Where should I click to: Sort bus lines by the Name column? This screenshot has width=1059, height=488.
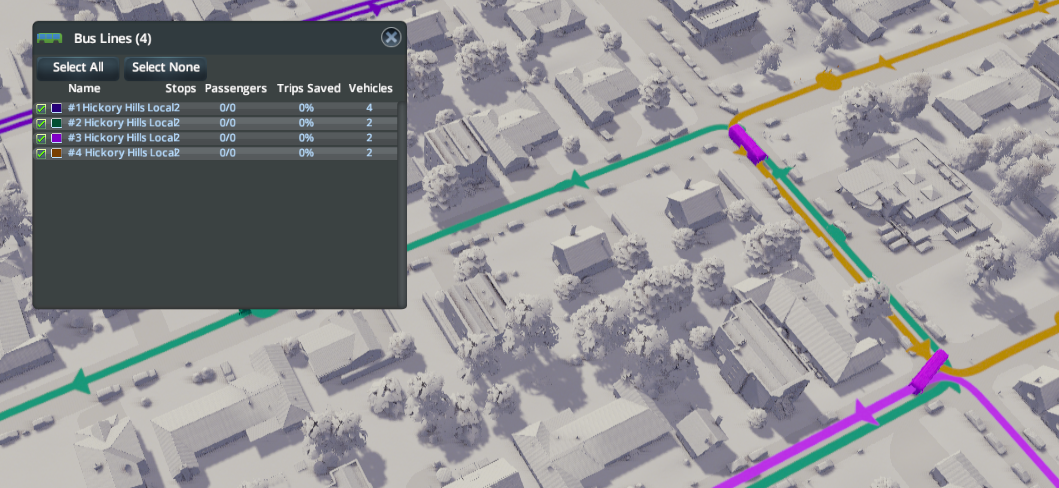pyautogui.click(x=84, y=89)
